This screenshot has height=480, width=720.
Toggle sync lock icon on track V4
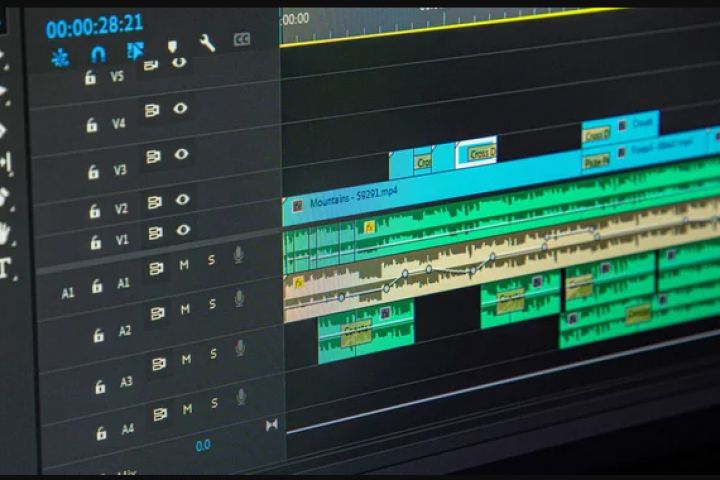tap(152, 111)
